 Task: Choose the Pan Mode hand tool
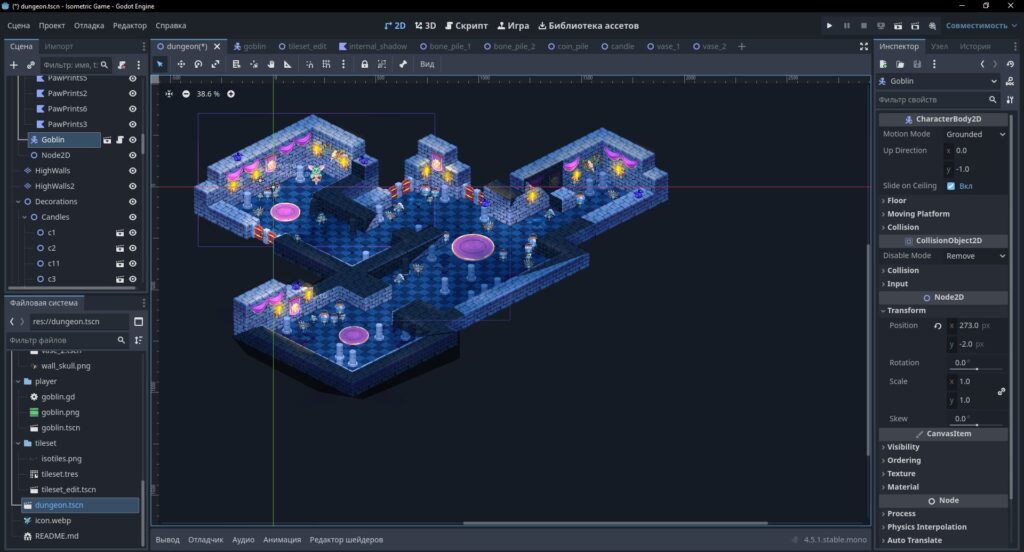[x=270, y=64]
